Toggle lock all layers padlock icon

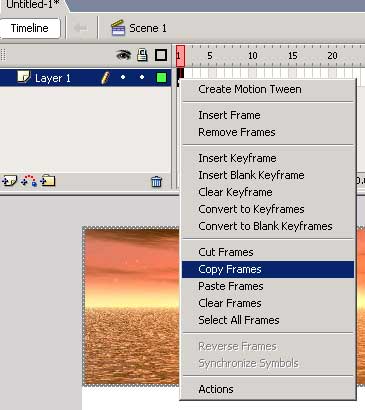142,55
